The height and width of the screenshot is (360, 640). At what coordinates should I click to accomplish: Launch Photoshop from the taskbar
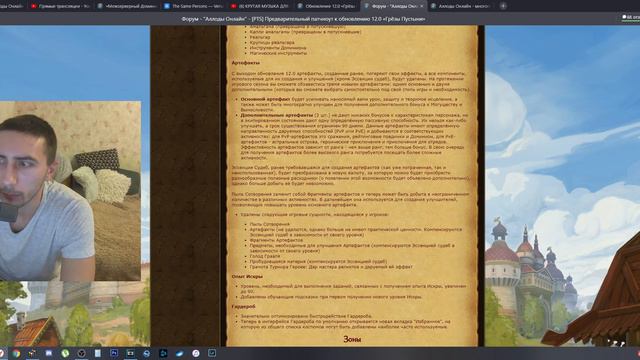coord(114,353)
